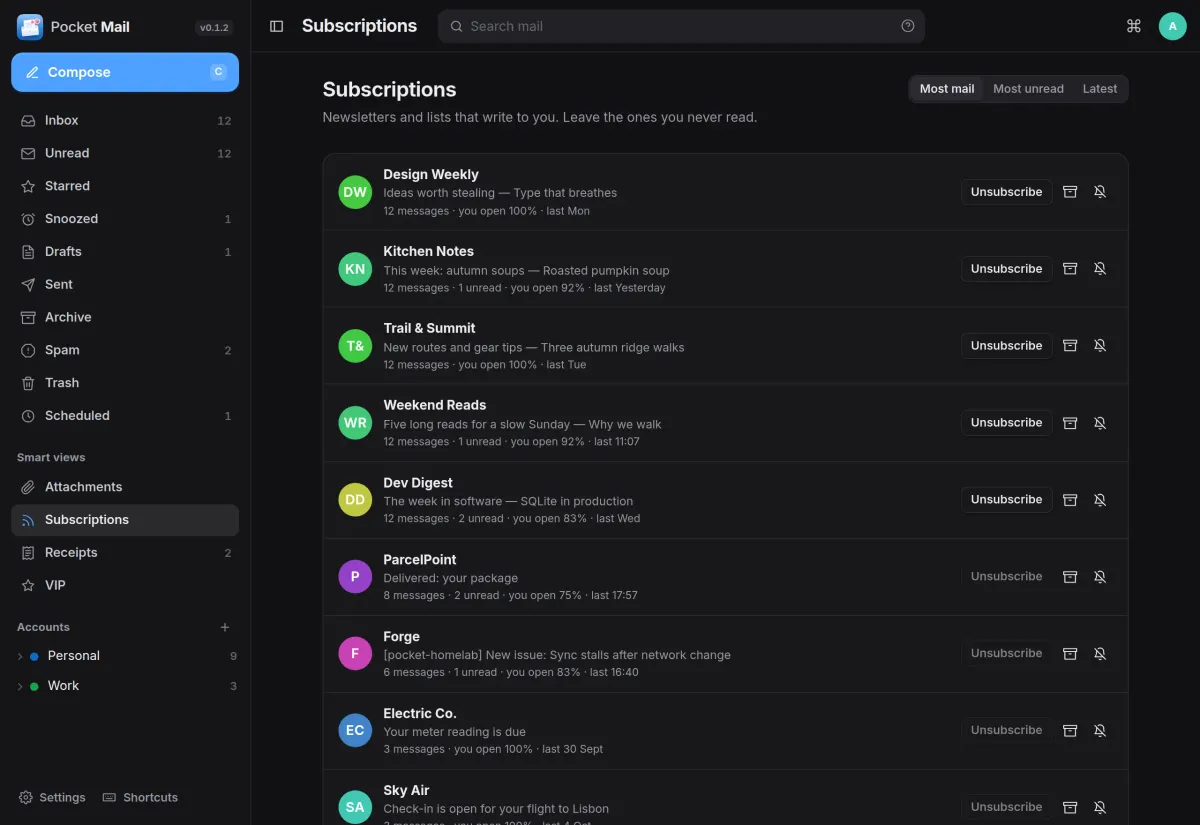The width and height of the screenshot is (1200, 825).
Task: Toggle the sidebar panel icon
Action: click(277, 26)
